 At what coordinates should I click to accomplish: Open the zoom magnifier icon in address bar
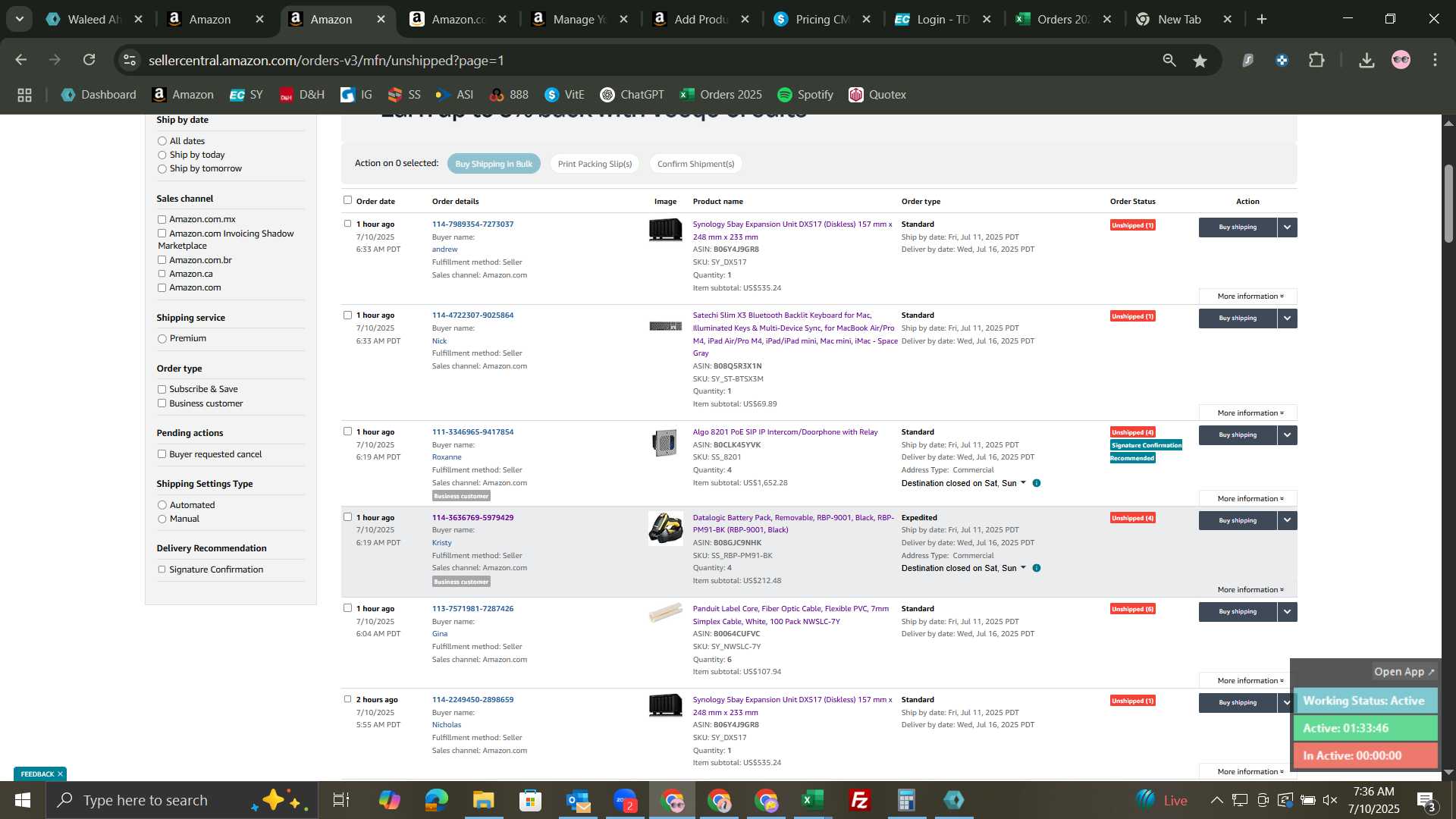(x=1169, y=60)
